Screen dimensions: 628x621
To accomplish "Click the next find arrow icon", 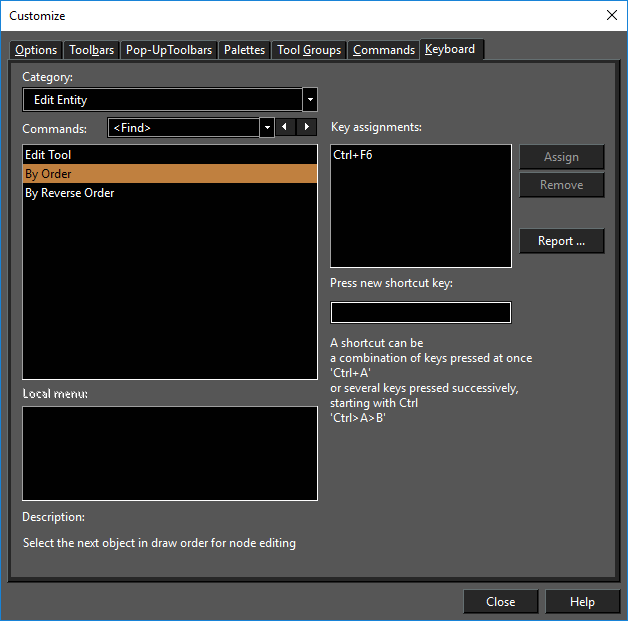I will pos(303,127).
